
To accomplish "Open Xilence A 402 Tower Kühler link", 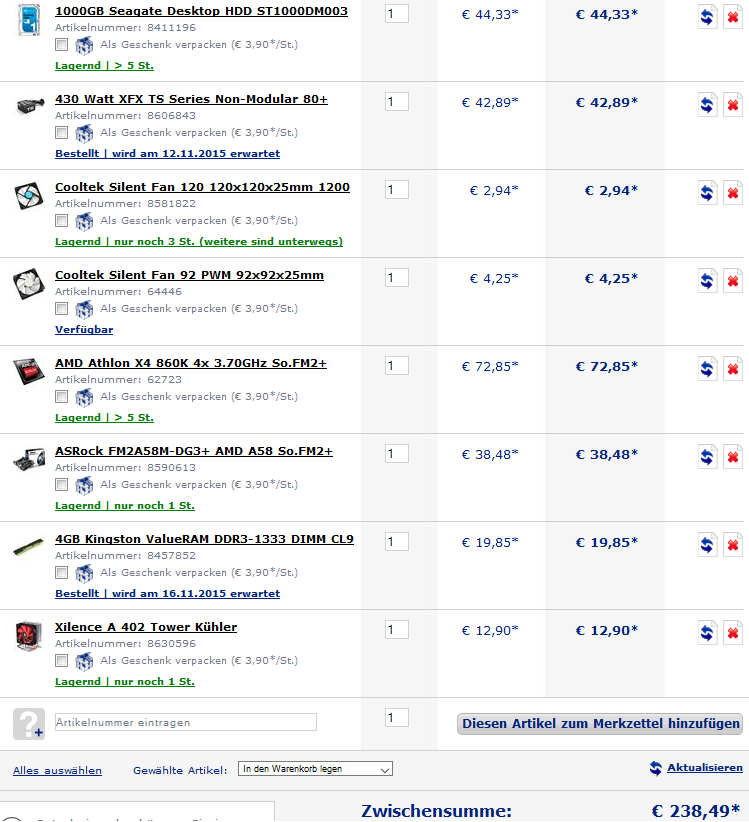I will pos(146,628).
